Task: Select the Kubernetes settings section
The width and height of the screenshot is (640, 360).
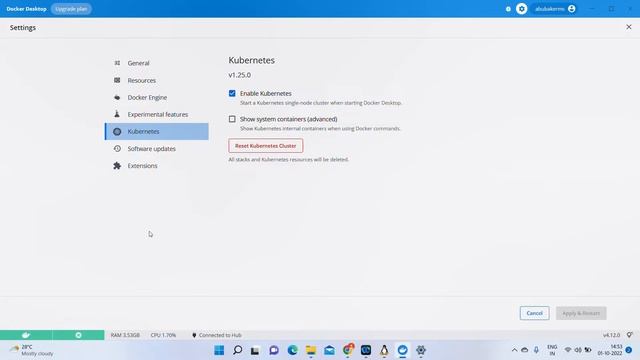Action: [x=157, y=131]
